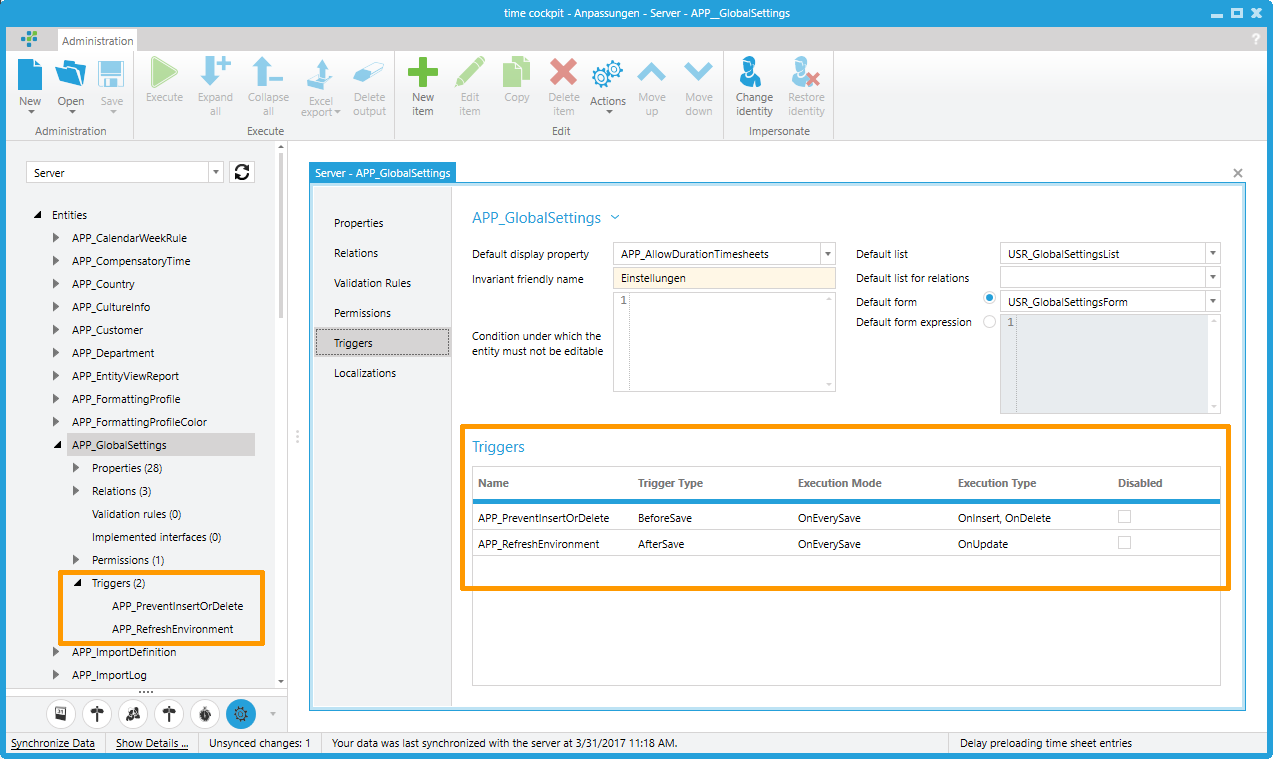Open the Default list for relations dropdown
The width and height of the screenshot is (1273, 759).
[1212, 278]
